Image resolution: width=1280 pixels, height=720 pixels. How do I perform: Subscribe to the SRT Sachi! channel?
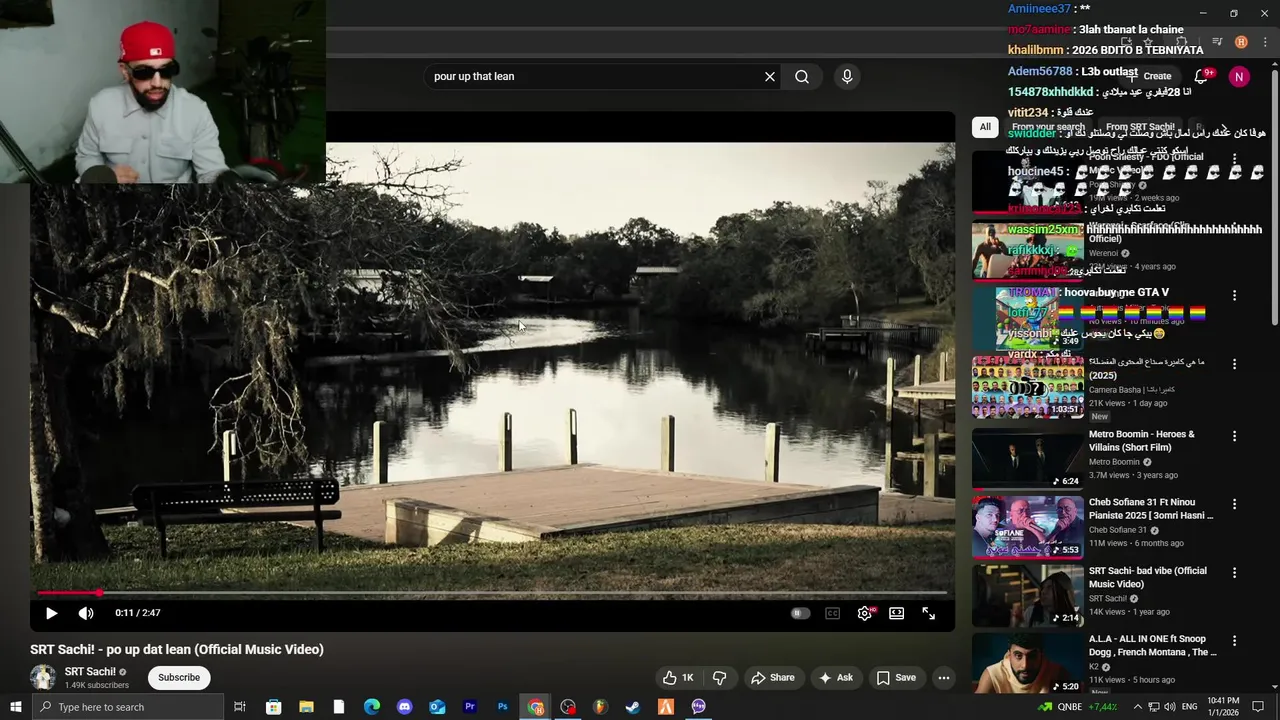tap(179, 677)
